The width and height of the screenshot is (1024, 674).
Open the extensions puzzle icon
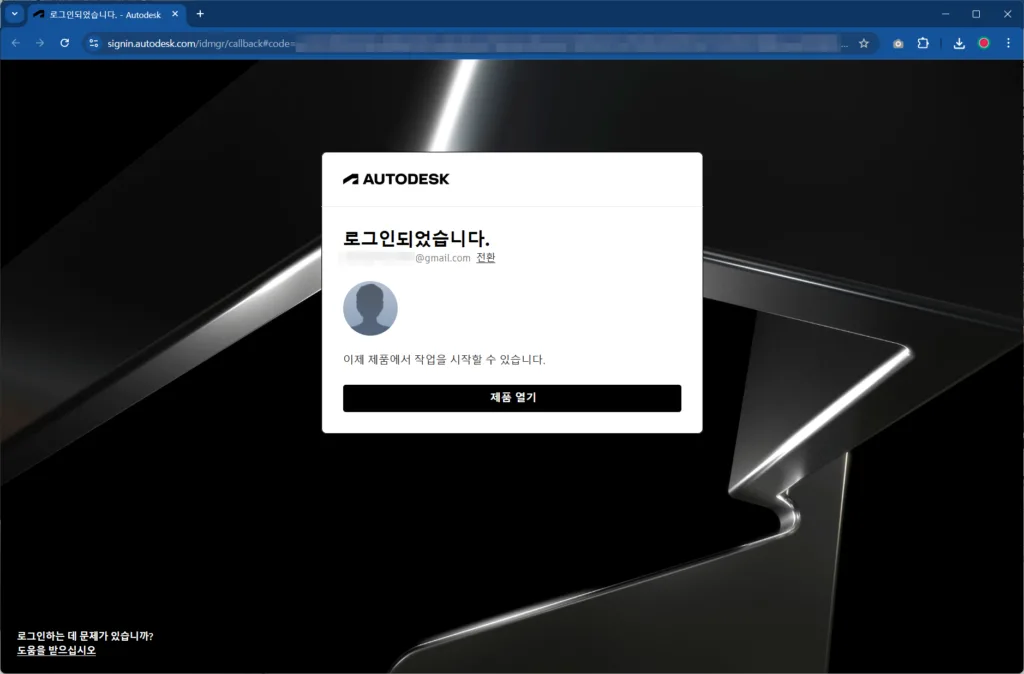pyautogui.click(x=923, y=43)
